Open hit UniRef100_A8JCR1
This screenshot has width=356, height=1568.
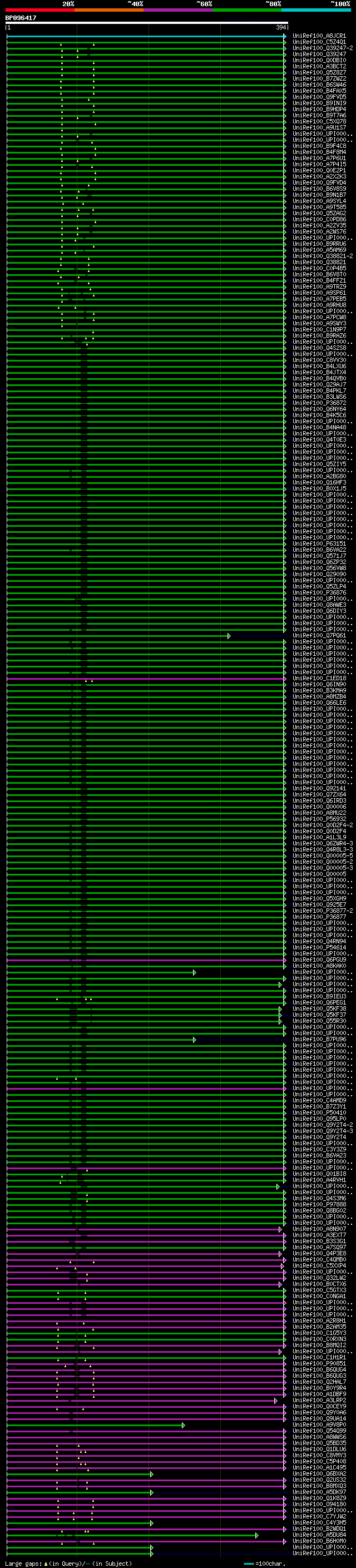(319, 36)
